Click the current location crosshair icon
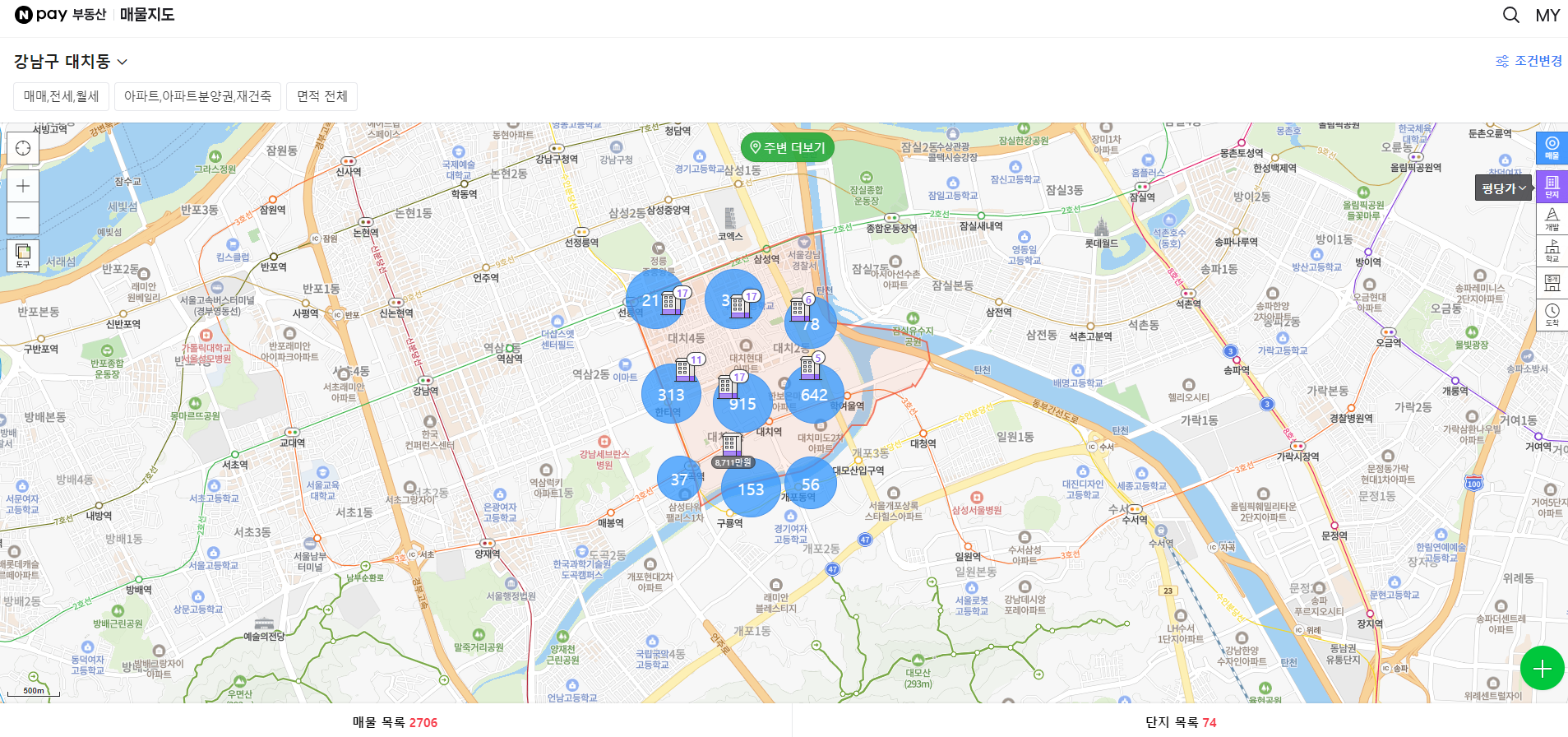The height and width of the screenshot is (737, 1568). (x=23, y=148)
